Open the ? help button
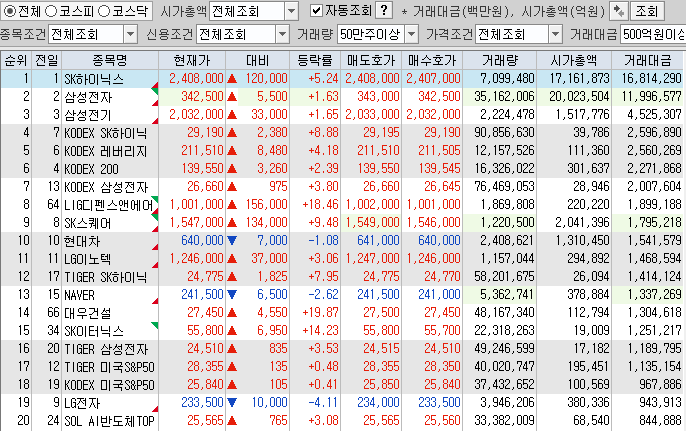The width and height of the screenshot is (686, 431). (x=384, y=11)
